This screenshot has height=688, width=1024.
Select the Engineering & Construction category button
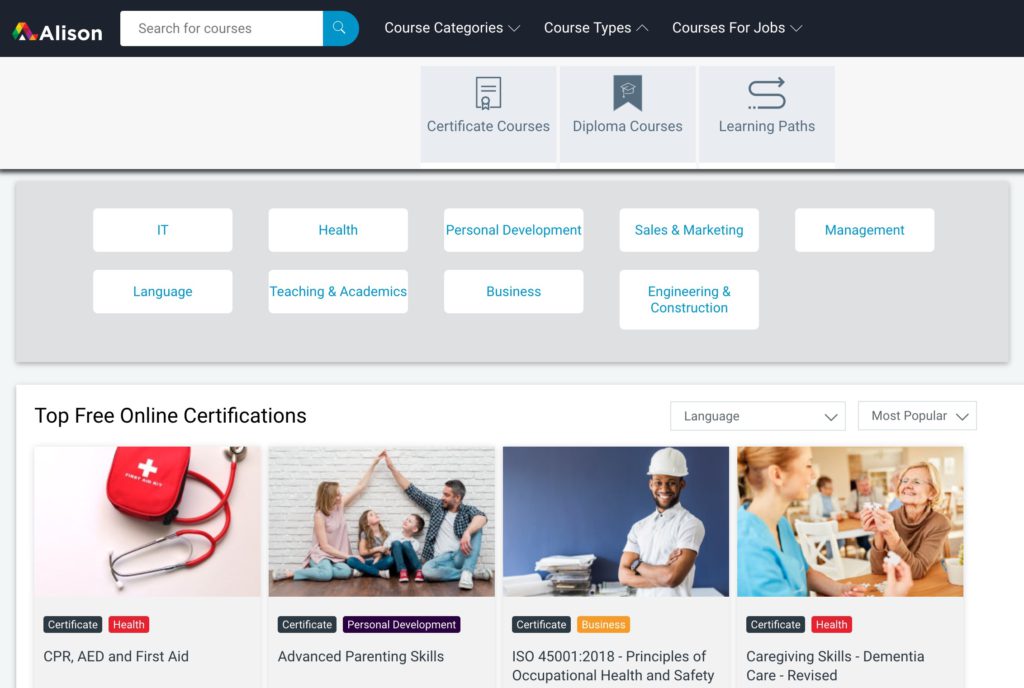tap(689, 300)
